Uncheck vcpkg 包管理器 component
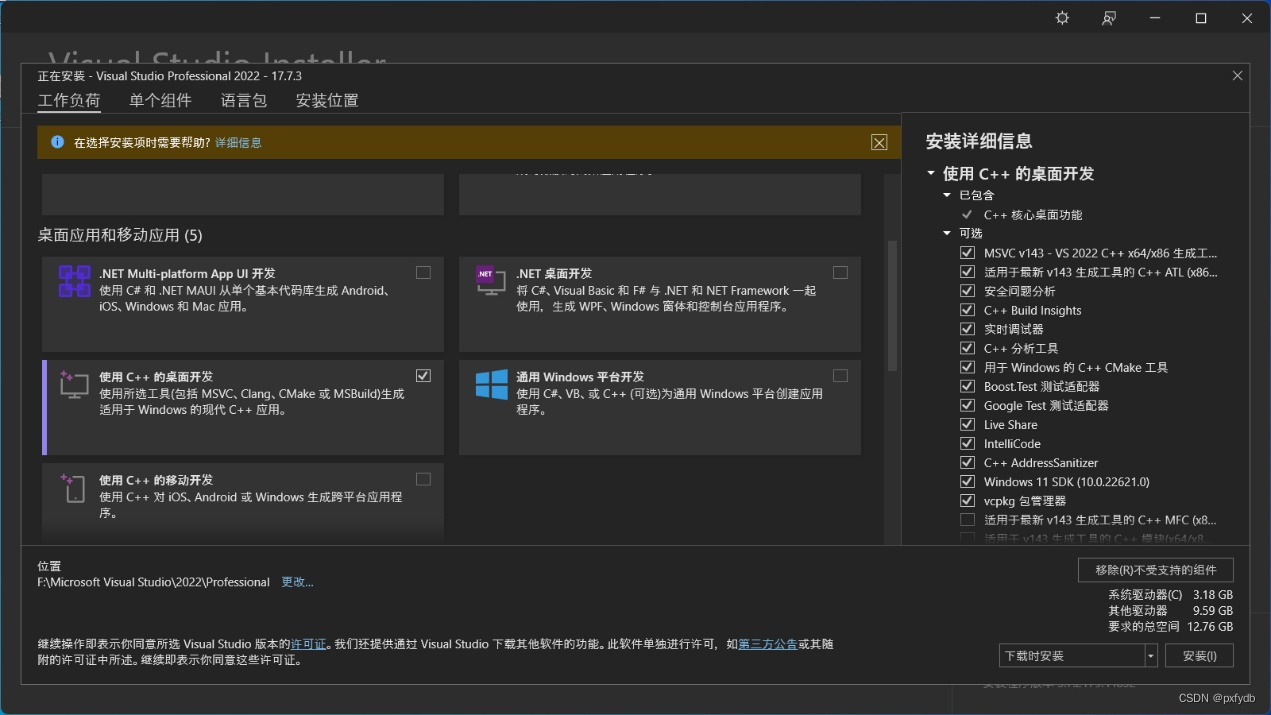 pyautogui.click(x=967, y=500)
